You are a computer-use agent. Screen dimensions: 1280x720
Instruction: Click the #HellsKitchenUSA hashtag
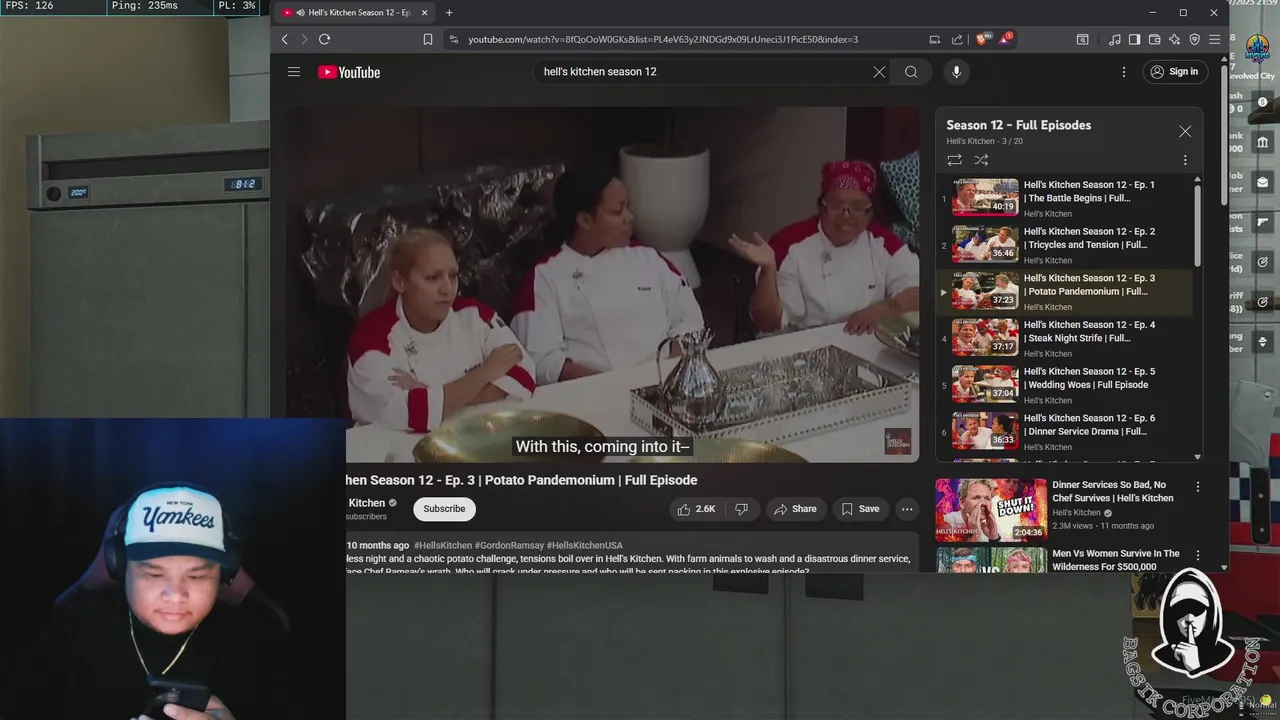coord(585,546)
